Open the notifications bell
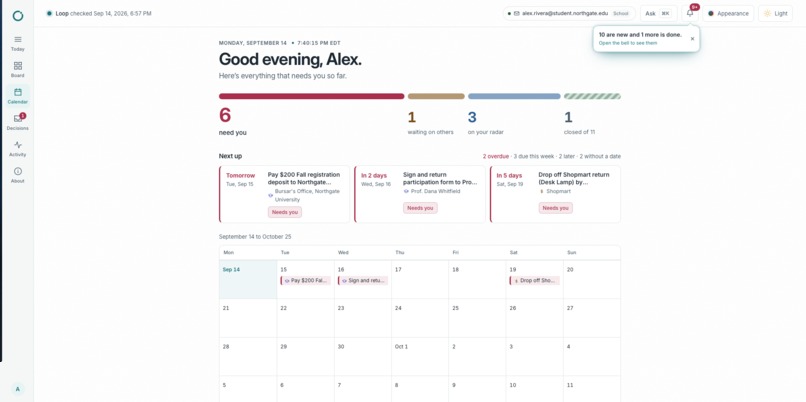 coord(690,13)
